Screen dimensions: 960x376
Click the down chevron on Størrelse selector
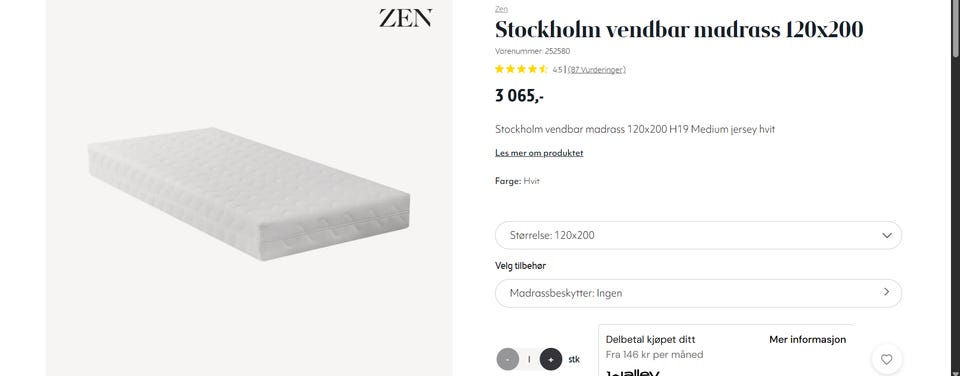pyautogui.click(x=887, y=235)
